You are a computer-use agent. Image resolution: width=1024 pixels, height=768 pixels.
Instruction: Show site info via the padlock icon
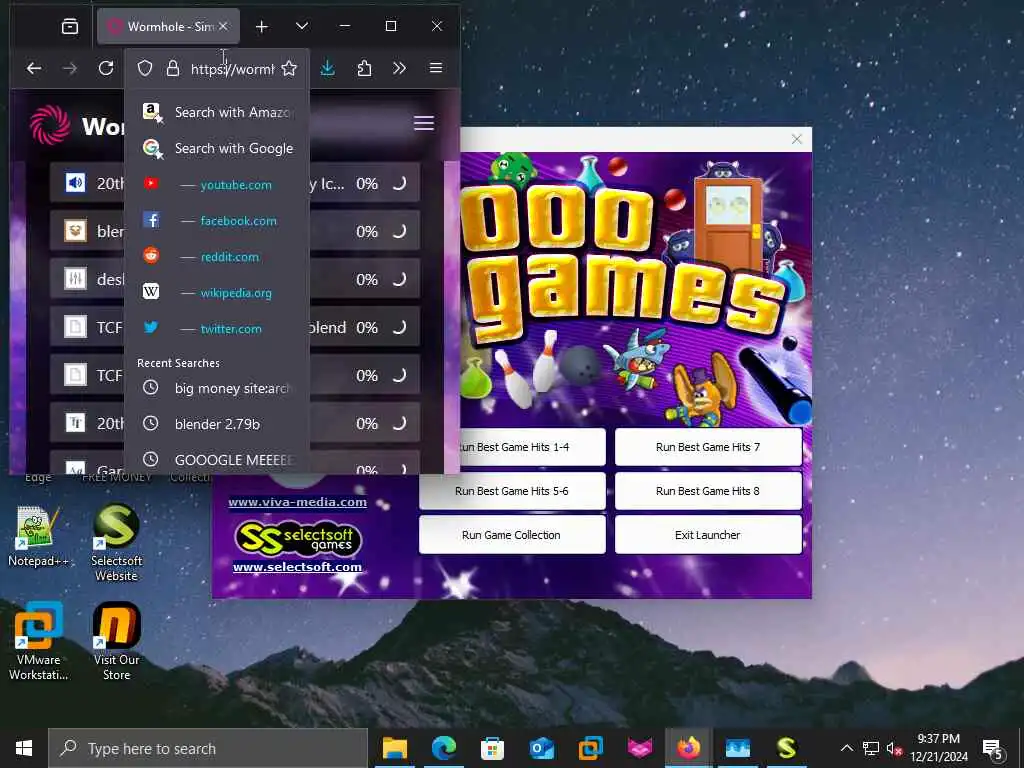[172, 68]
